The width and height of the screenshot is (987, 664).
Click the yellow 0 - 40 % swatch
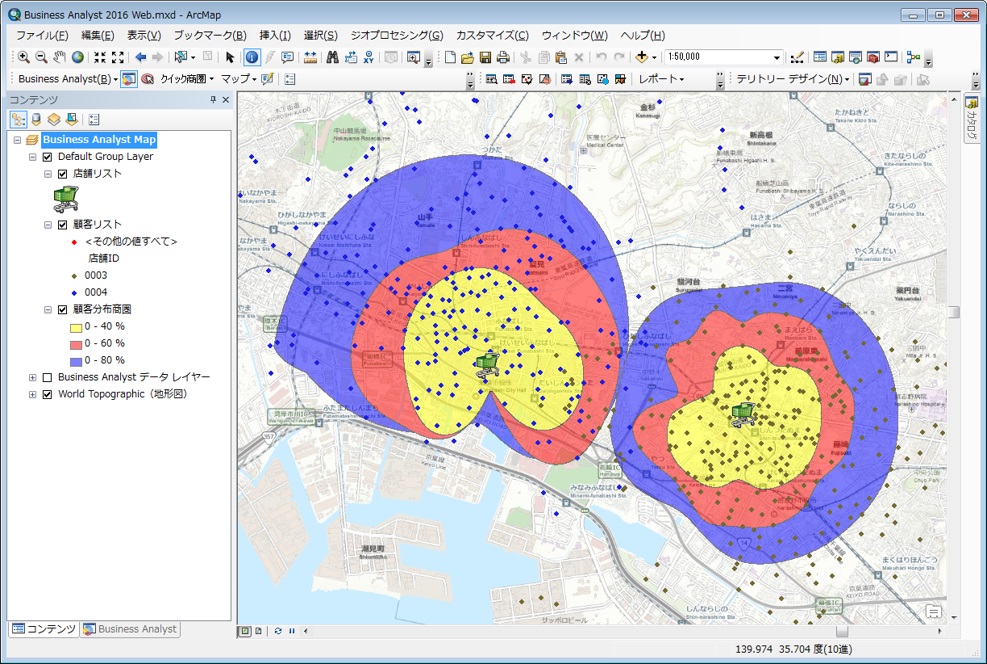point(76,327)
